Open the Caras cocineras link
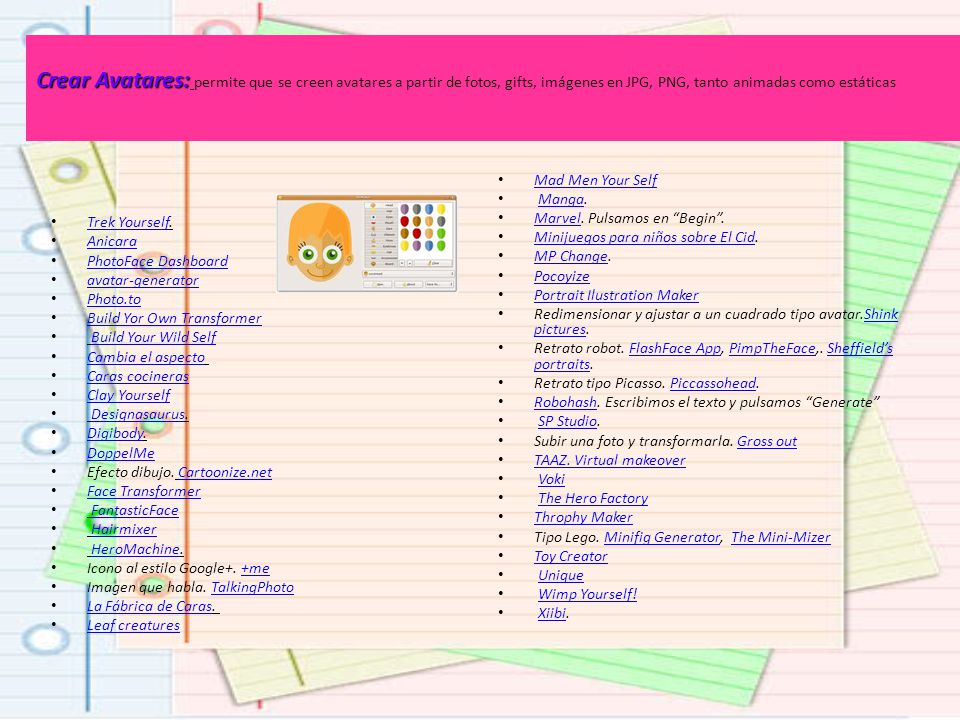Image resolution: width=960 pixels, height=720 pixels. tap(138, 376)
